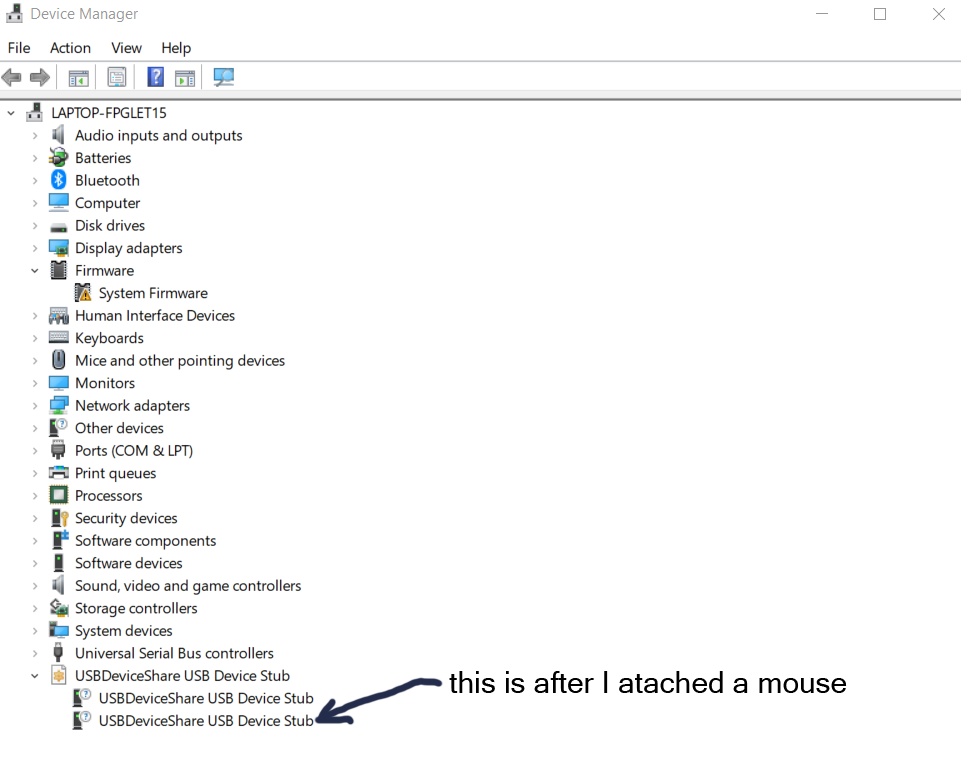
Task: Click the Bluetooth category icon
Action: coord(58,180)
